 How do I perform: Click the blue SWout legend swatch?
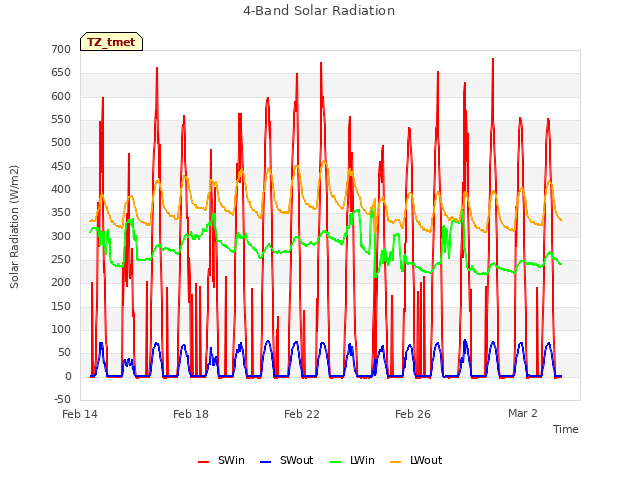265,462
